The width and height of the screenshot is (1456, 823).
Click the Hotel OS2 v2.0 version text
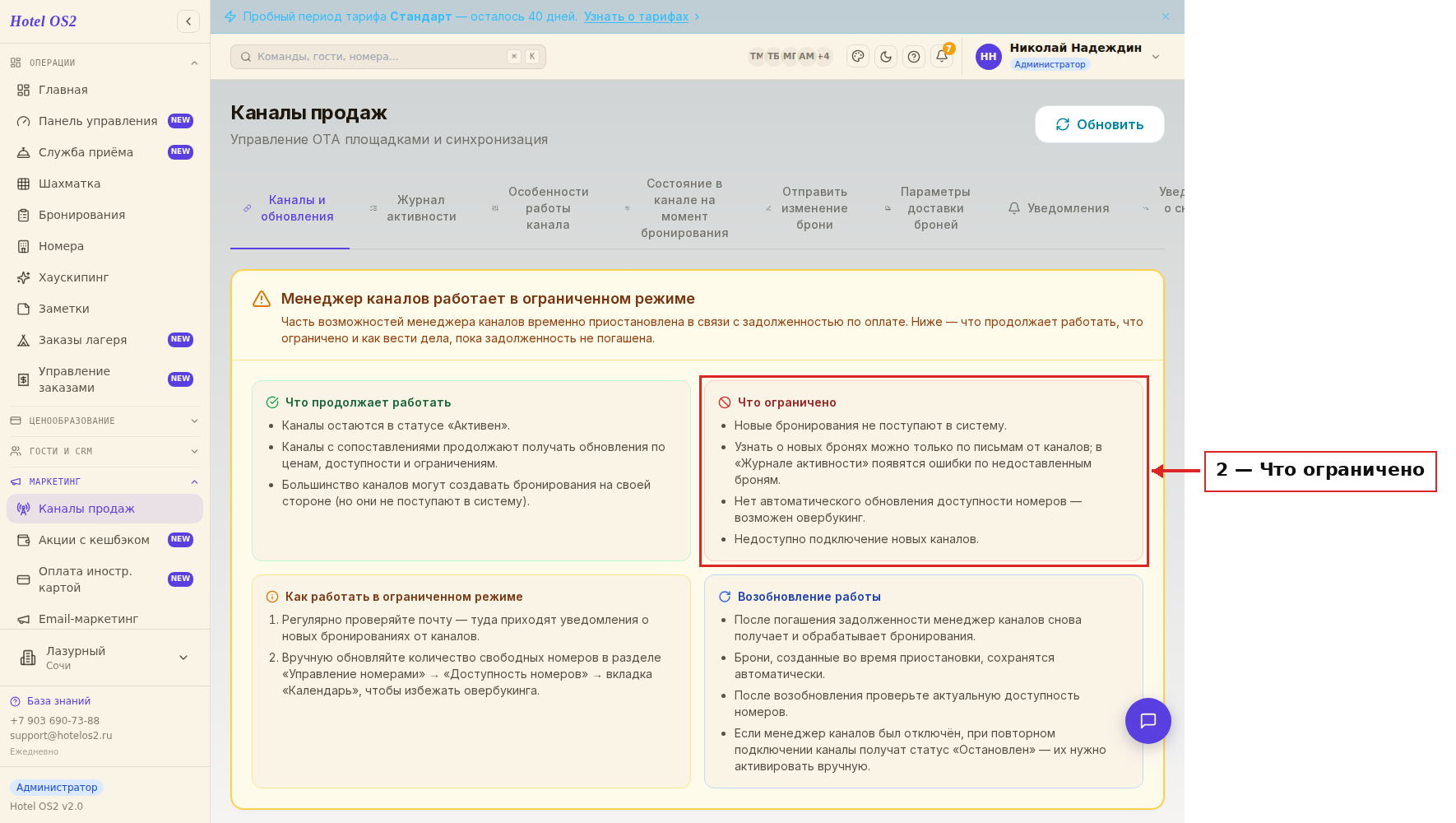tap(46, 807)
